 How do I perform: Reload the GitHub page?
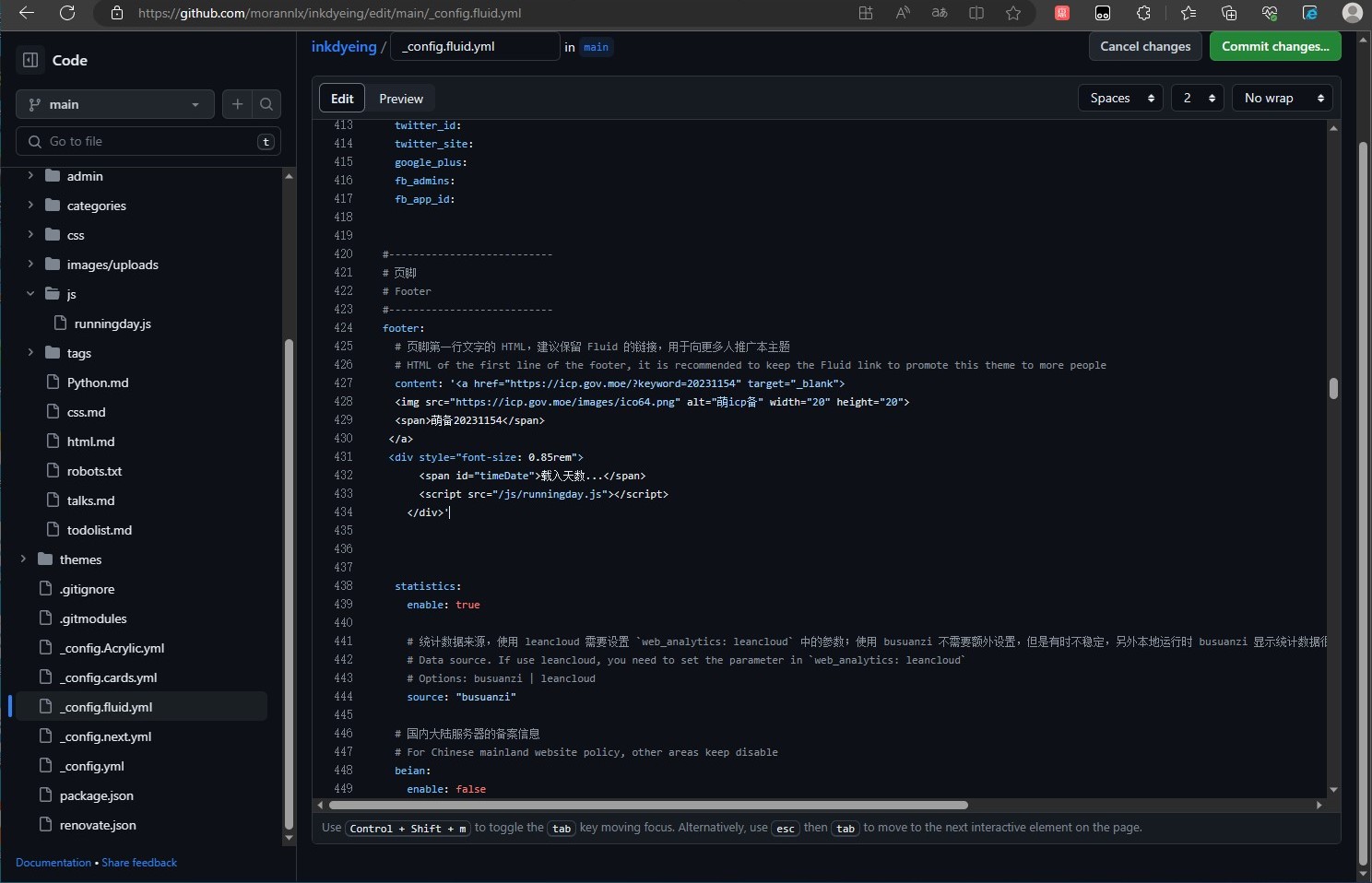pos(67,13)
